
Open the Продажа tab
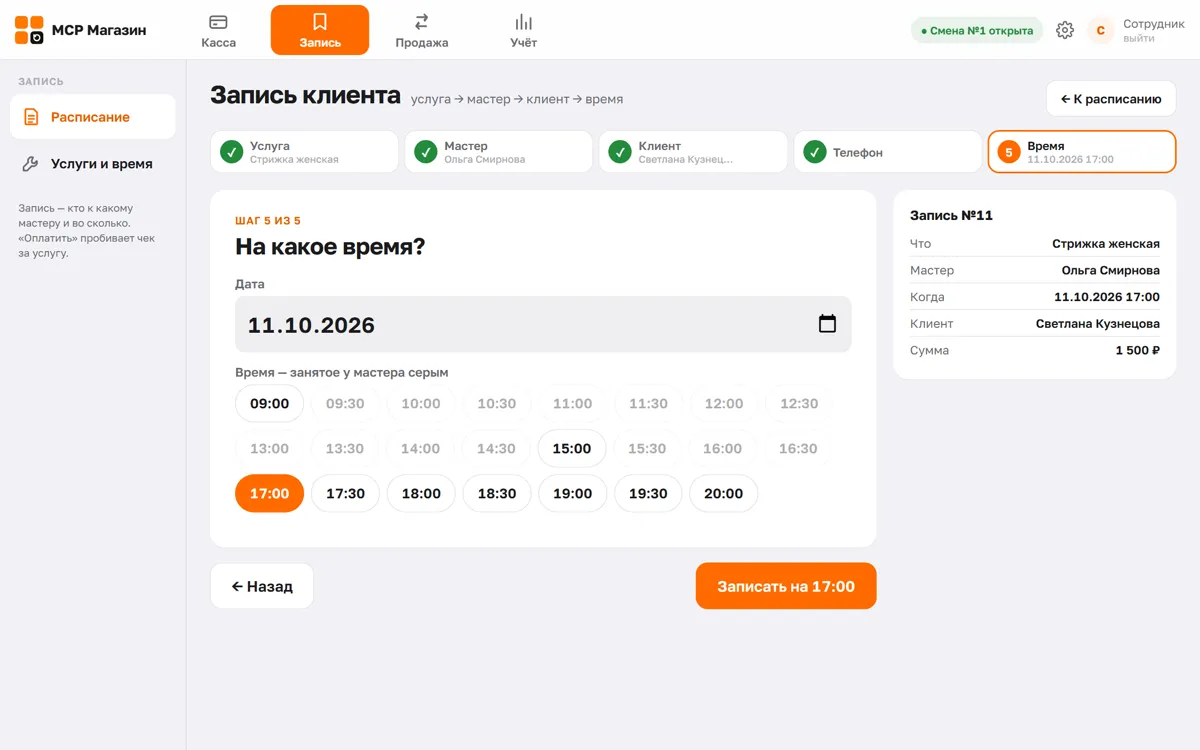point(421,30)
